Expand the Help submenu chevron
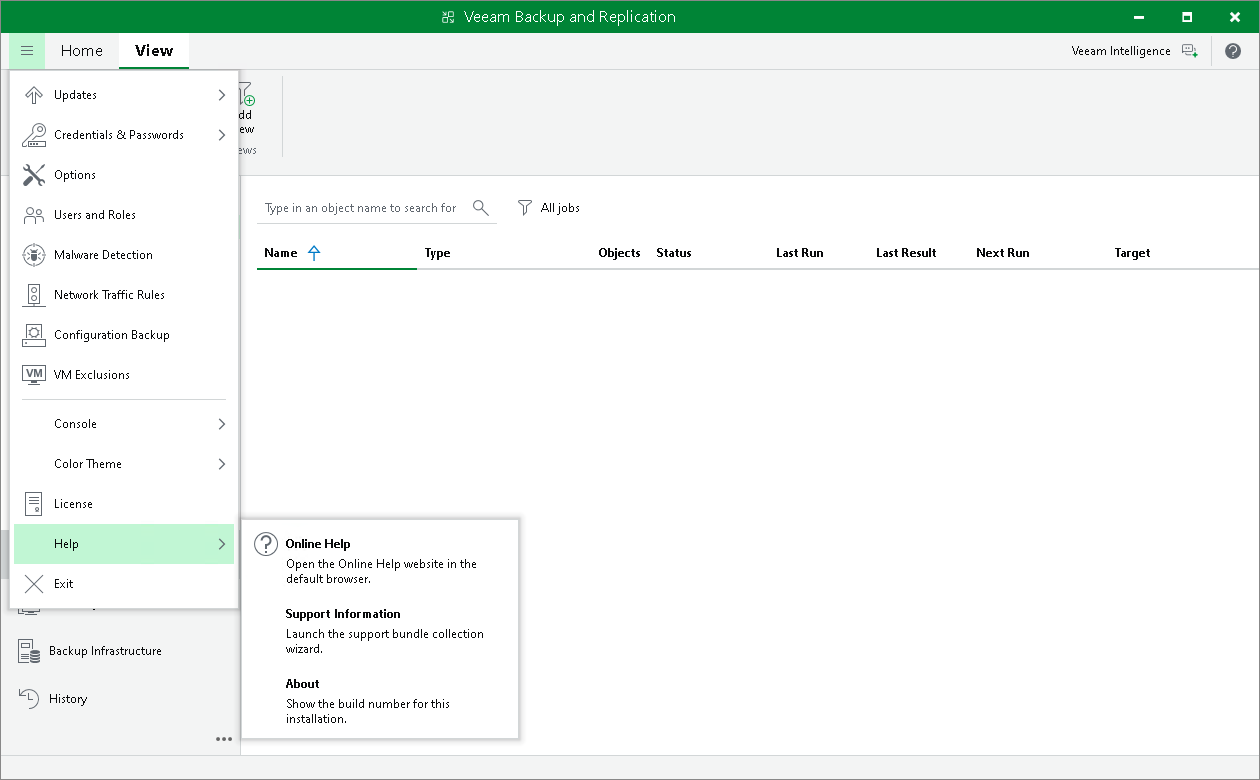Image resolution: width=1260 pixels, height=780 pixels. click(x=221, y=544)
